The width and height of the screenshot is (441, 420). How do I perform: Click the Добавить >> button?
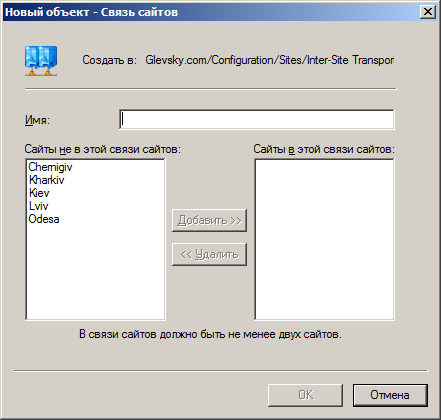pyautogui.click(x=209, y=220)
